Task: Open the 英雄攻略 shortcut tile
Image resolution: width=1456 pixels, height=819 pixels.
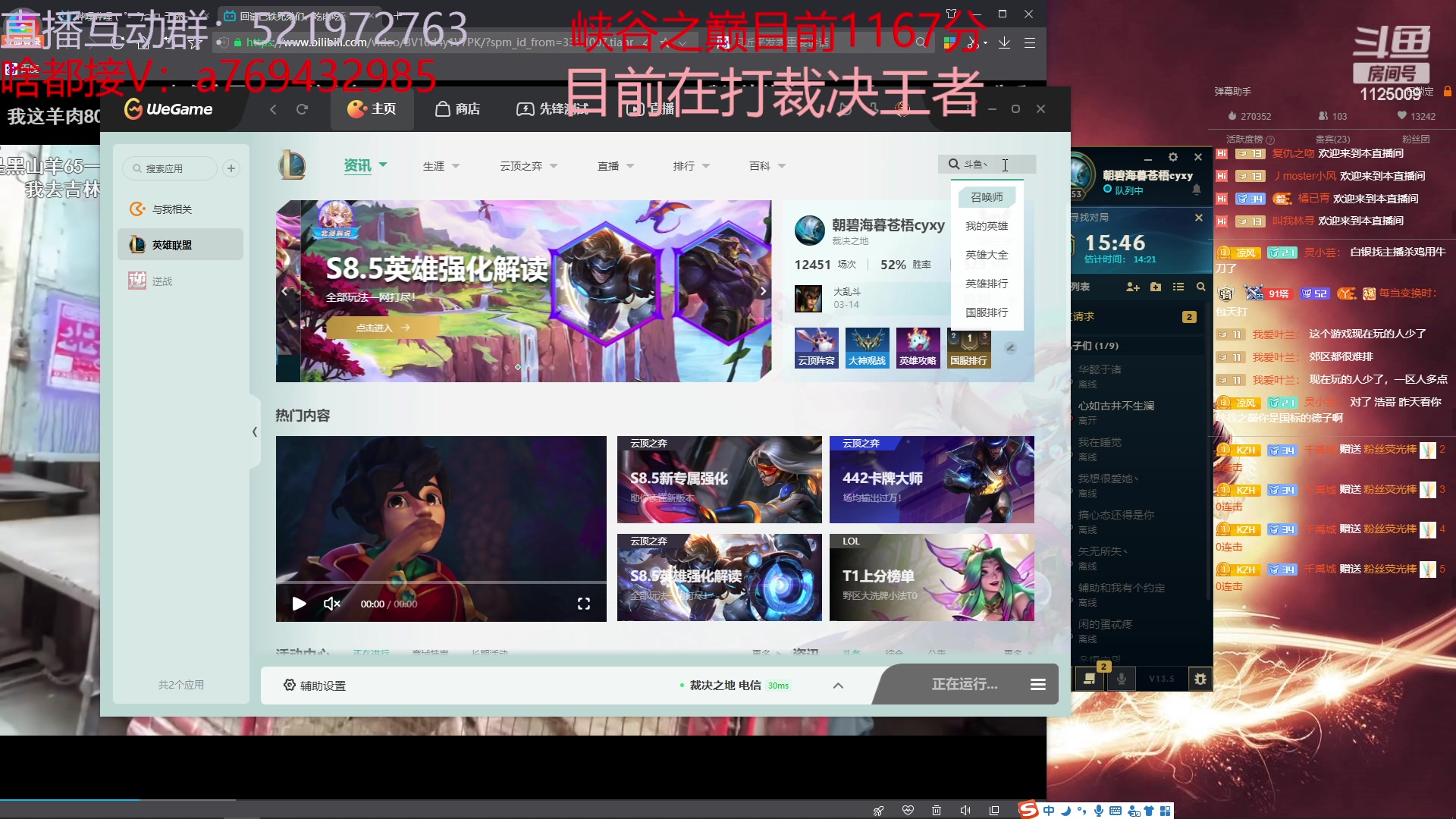Action: coord(918,348)
